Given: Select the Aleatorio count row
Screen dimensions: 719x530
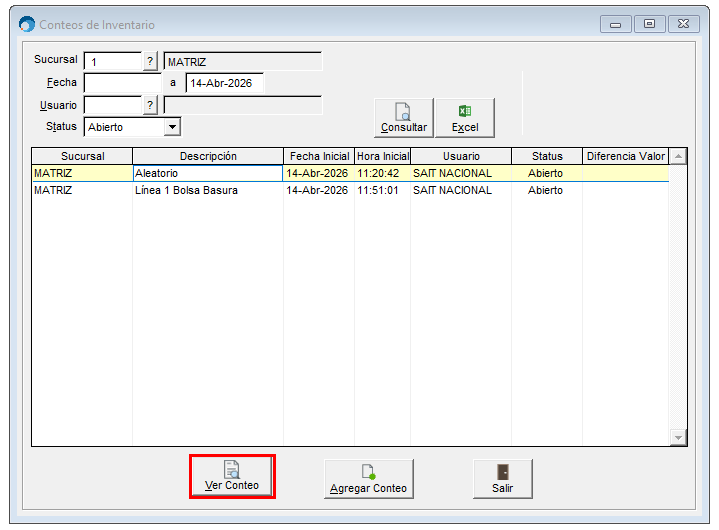Looking at the screenshot, I should (207, 173).
